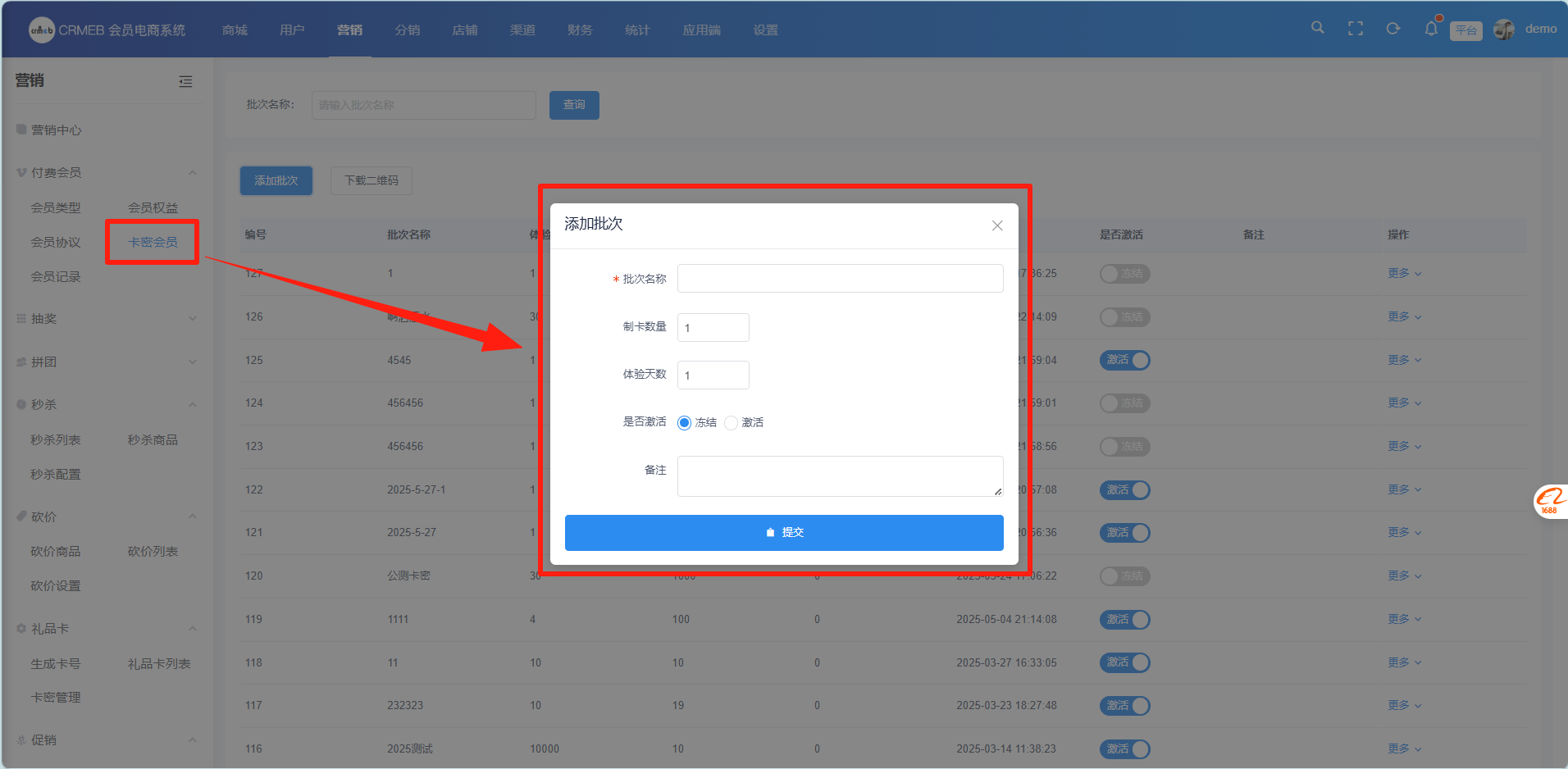Toggle activation switch for row 127

tap(1124, 274)
